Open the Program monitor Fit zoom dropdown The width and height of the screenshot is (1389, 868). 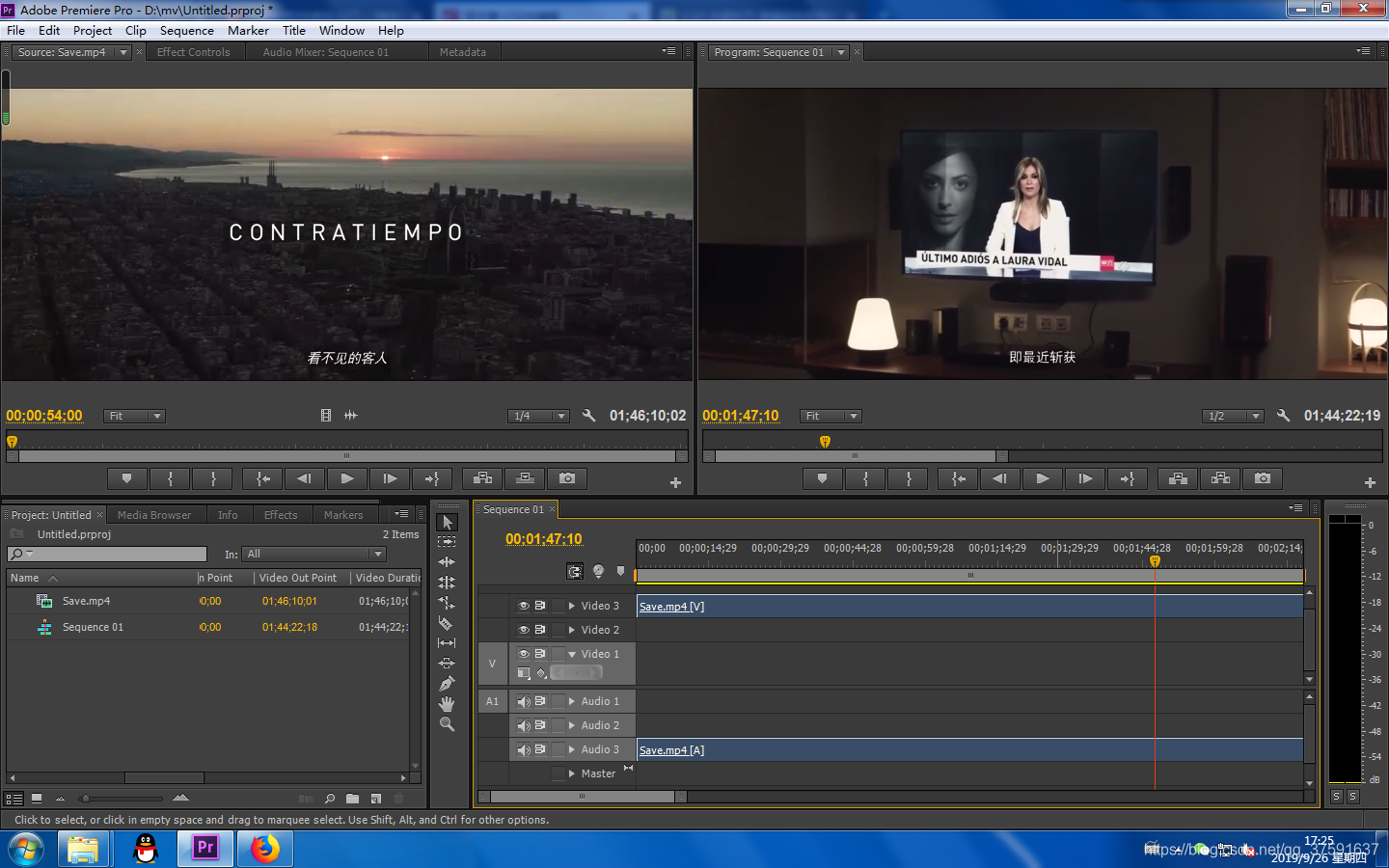(x=830, y=416)
